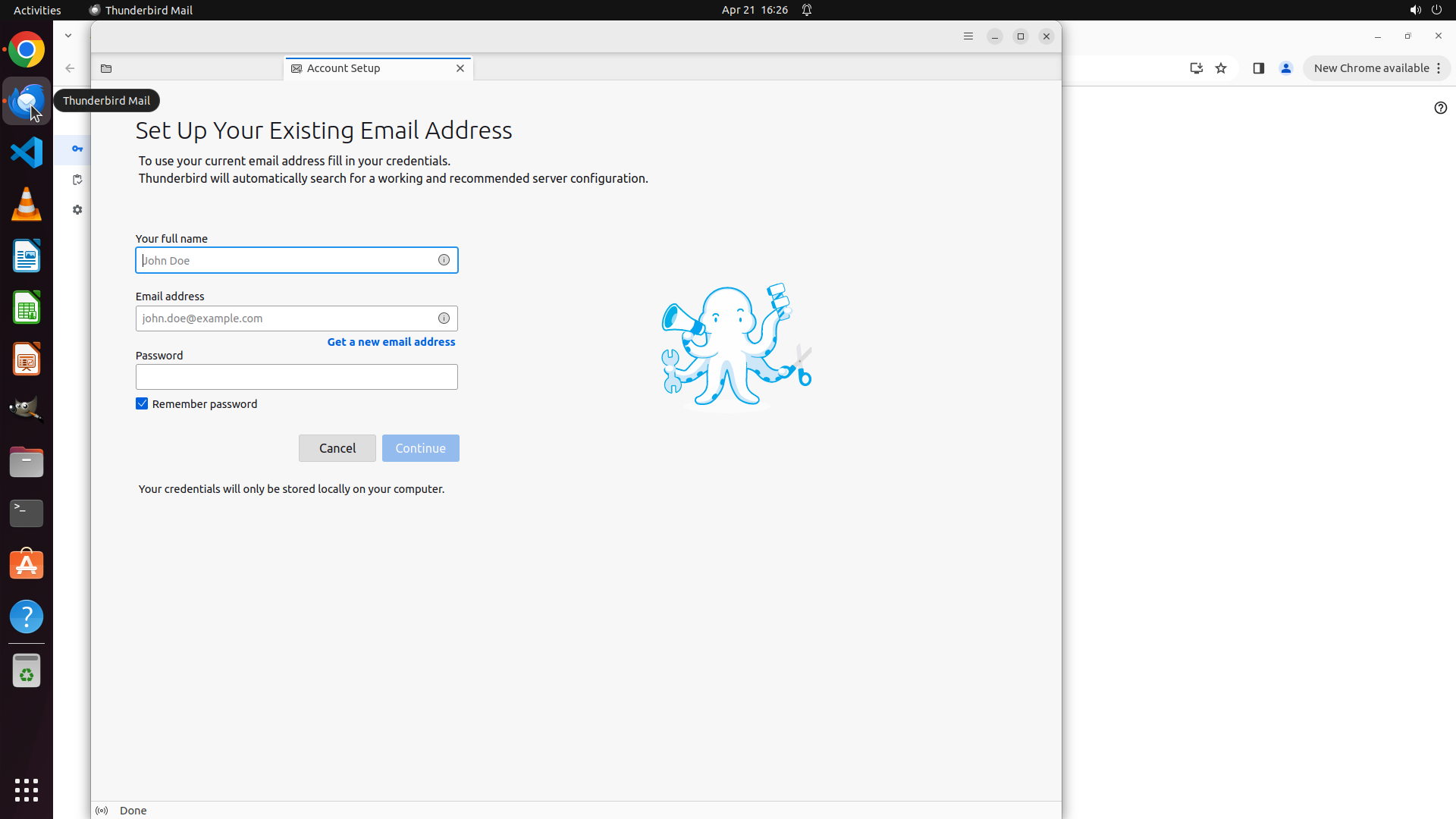This screenshot has width=1456, height=819.
Task: Toggle the Remember password checkbox
Action: click(x=142, y=404)
